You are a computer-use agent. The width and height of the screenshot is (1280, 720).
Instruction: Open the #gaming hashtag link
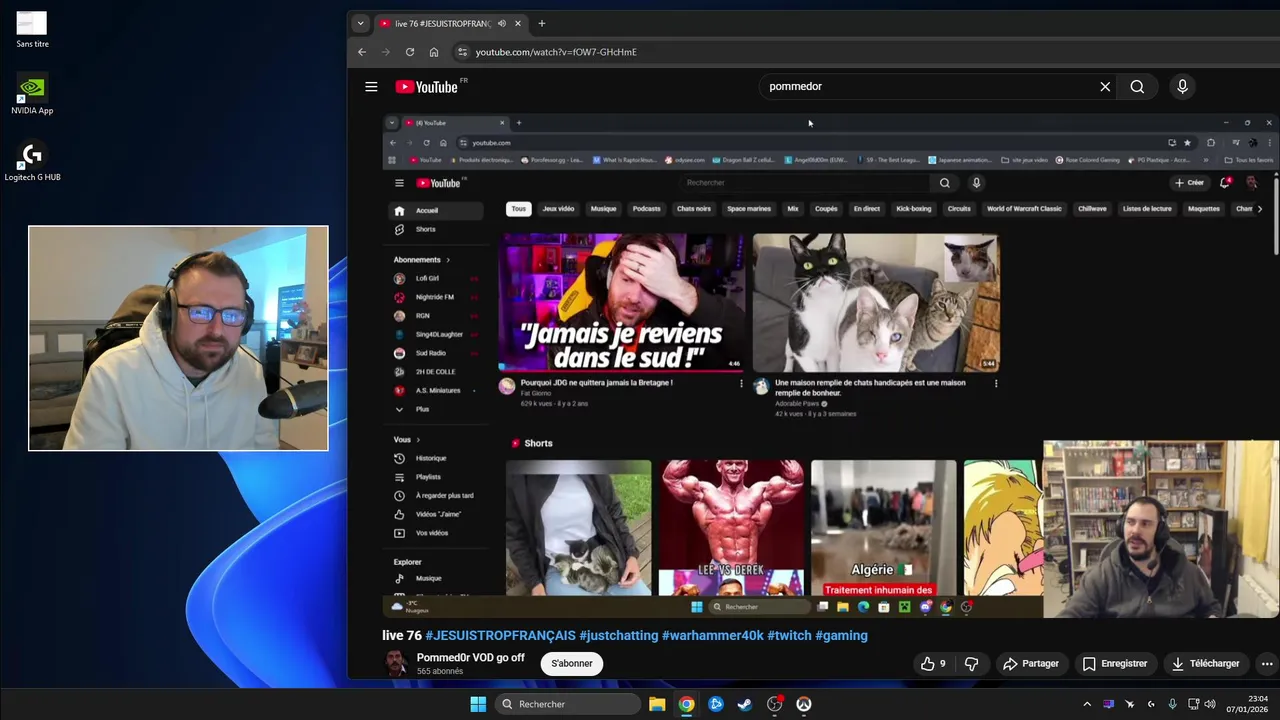(841, 635)
